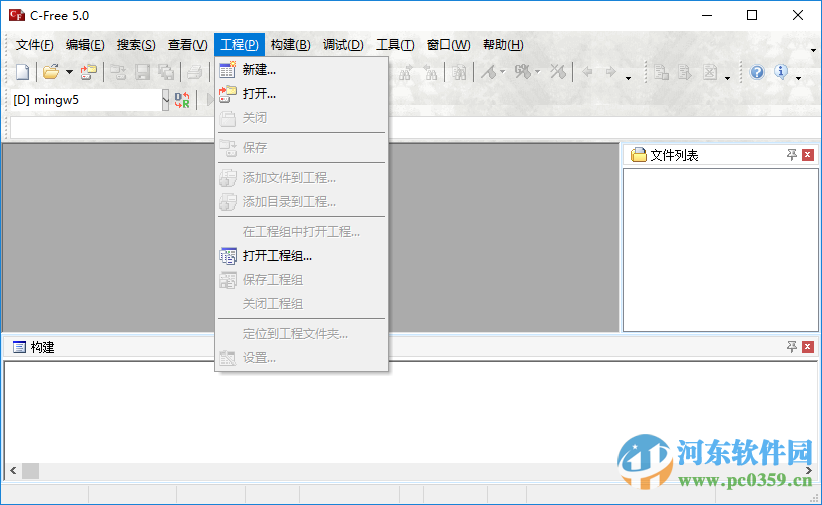
Task: Click the Go To Bookmark flag icon
Action: coord(523,72)
